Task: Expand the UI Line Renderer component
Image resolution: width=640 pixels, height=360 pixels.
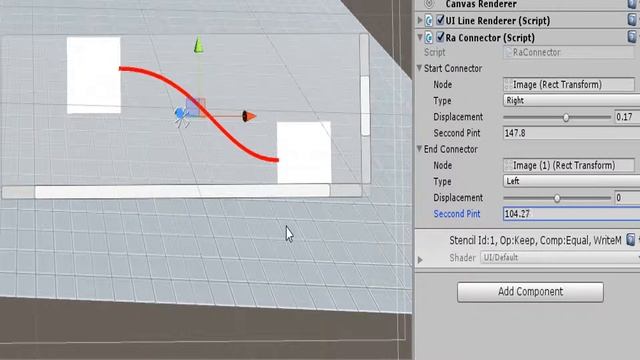Action: 420,20
